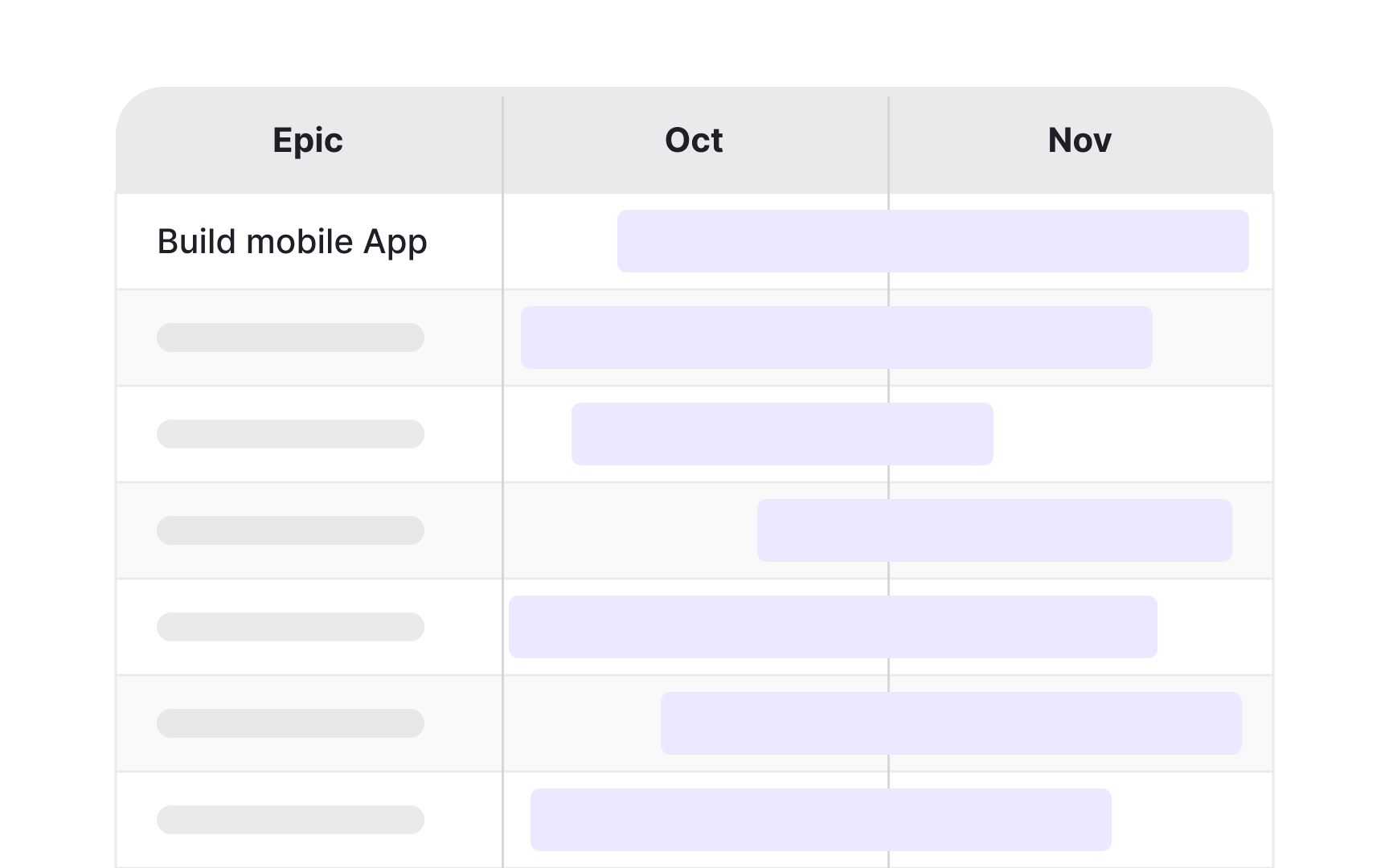Screen dimensions: 1389x868
Task: Click the second row's timeline bar
Action: 836,338
